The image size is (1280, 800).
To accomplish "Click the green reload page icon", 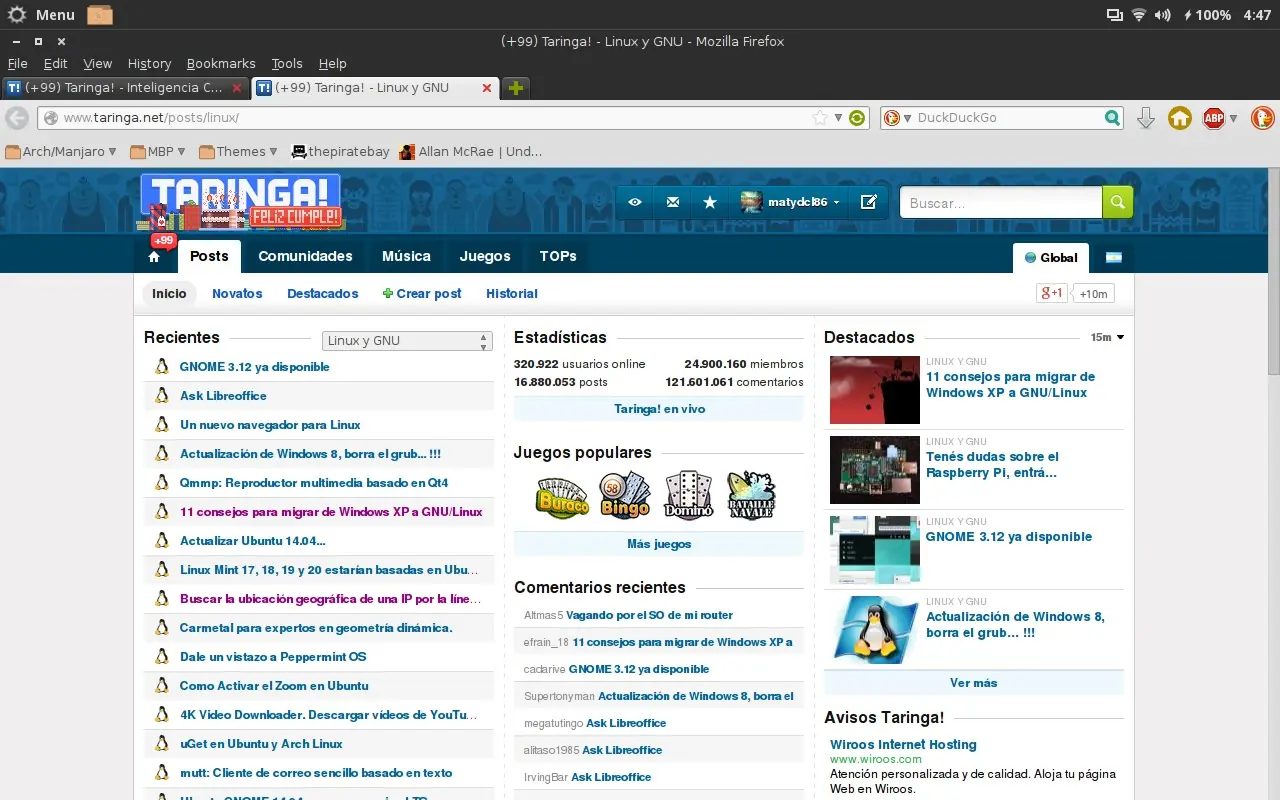I will click(x=857, y=118).
